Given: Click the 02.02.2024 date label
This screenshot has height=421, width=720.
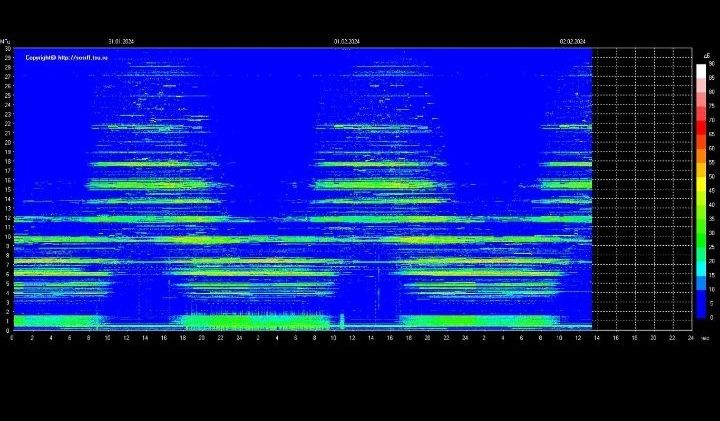Looking at the screenshot, I should point(572,41).
